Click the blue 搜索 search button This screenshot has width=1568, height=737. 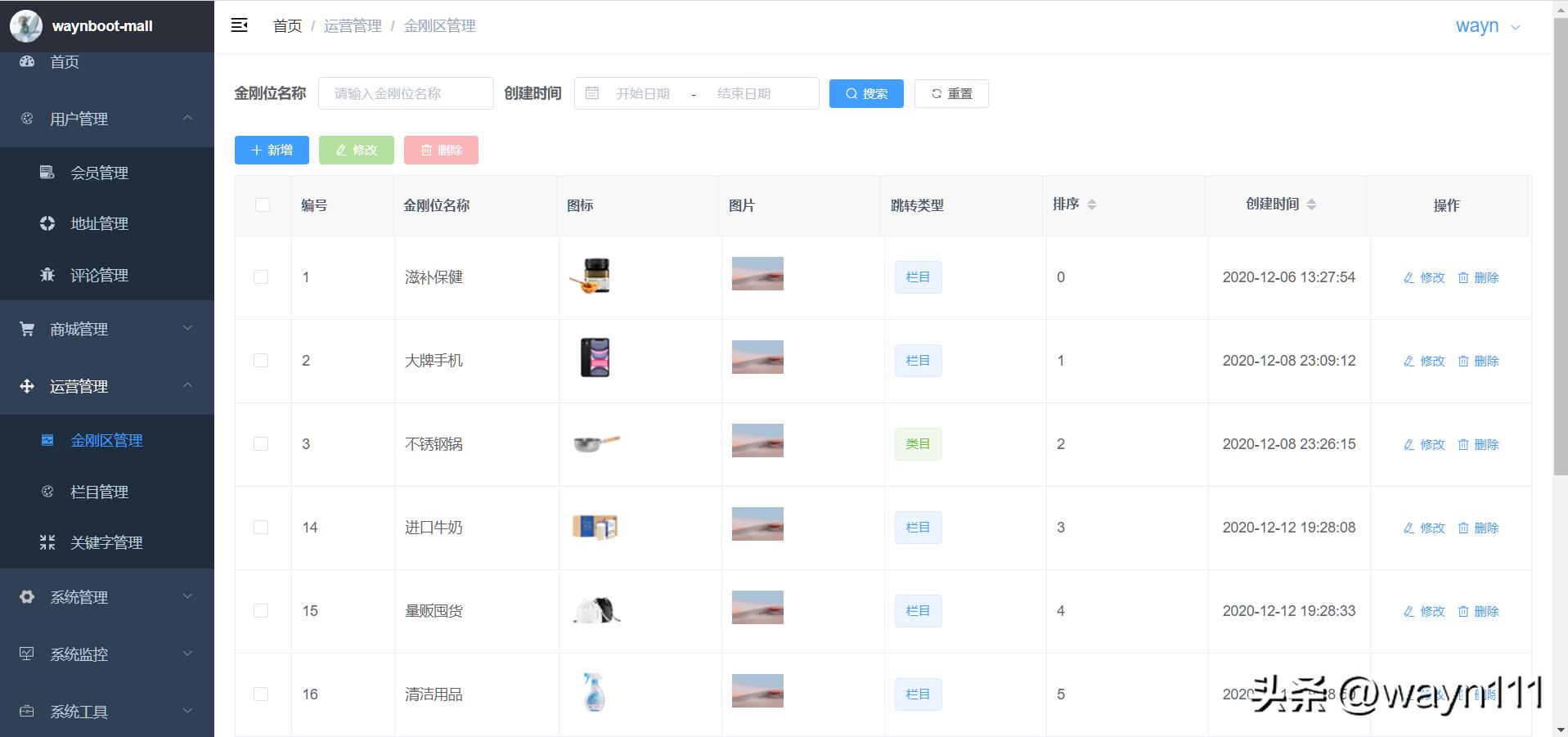pyautogui.click(x=866, y=94)
